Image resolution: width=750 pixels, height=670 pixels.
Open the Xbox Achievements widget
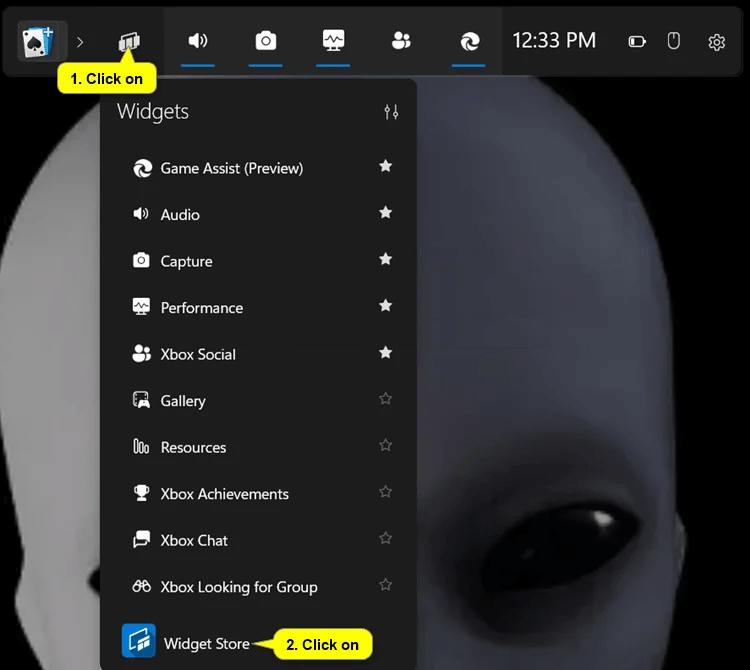(224, 494)
